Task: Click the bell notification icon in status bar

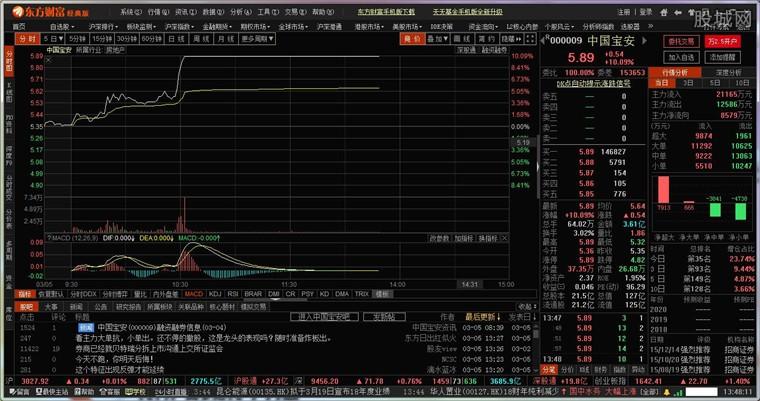Action: pos(667,391)
